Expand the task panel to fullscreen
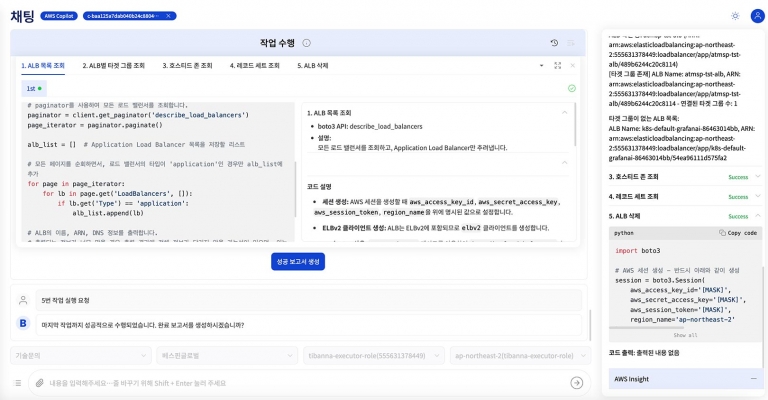Viewport: 768px width, 400px height. 557,66
